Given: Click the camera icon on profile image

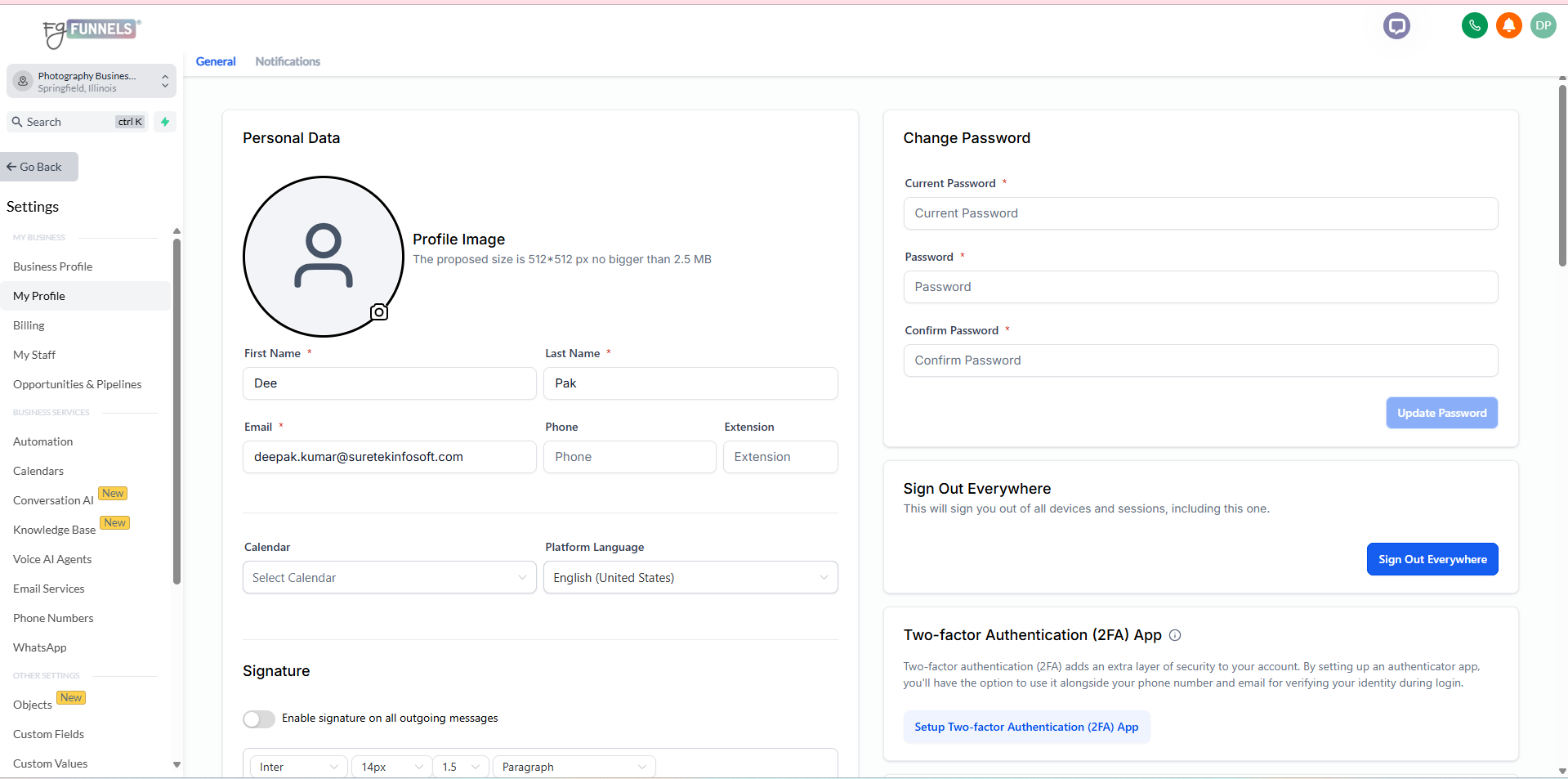Looking at the screenshot, I should click(379, 312).
